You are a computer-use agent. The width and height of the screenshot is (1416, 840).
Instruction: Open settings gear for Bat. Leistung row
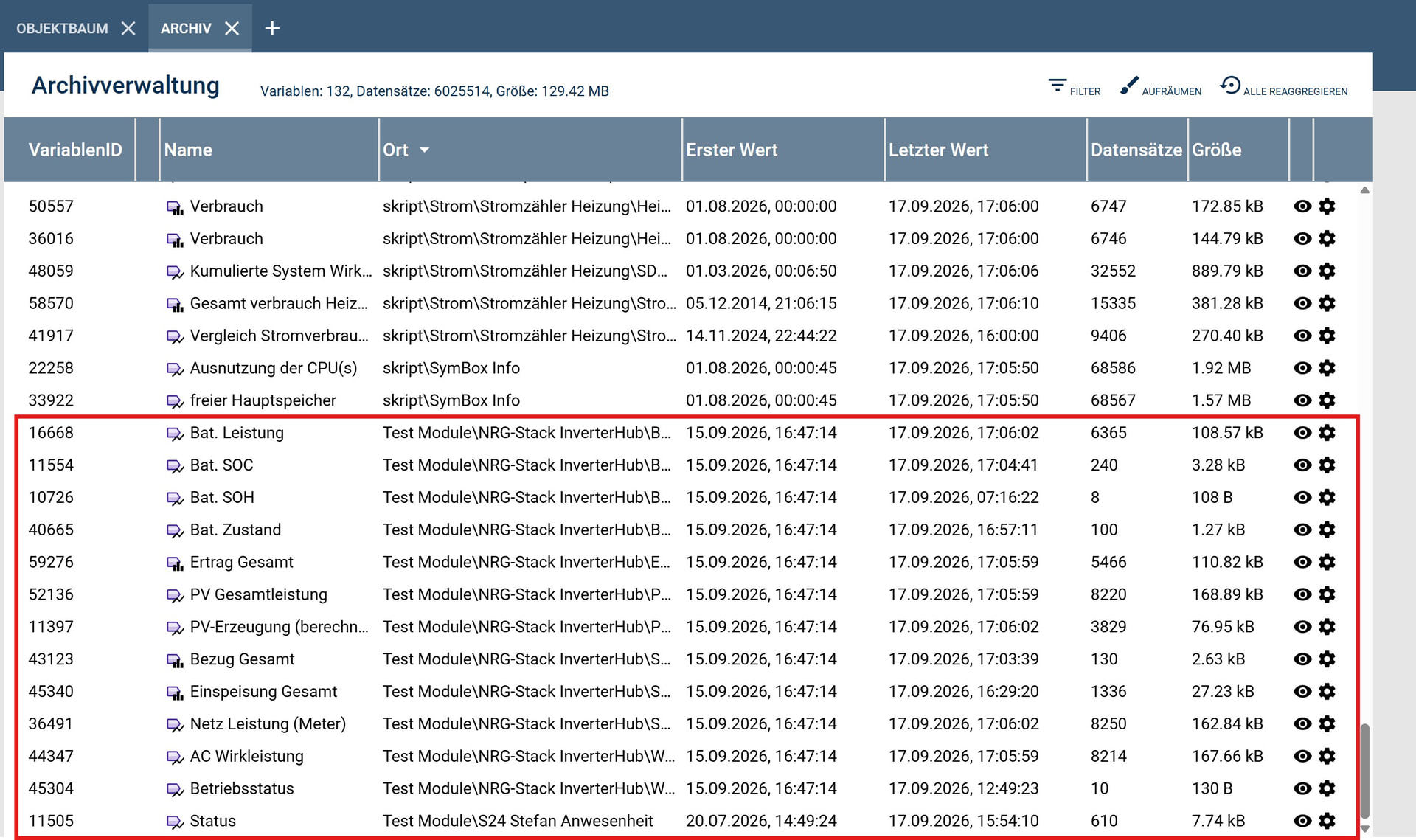pyautogui.click(x=1327, y=433)
